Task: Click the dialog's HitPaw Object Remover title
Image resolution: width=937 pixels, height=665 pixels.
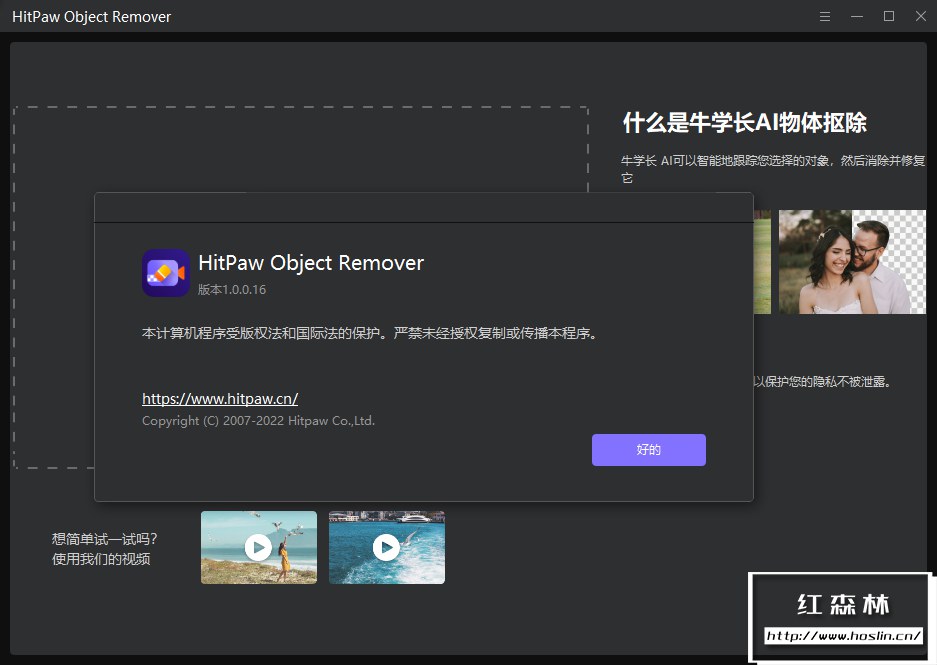Action: click(311, 263)
